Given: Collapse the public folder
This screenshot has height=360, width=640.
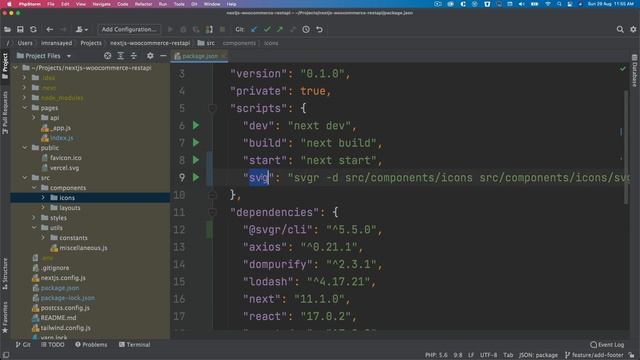Looking at the screenshot, I should click(25, 148).
